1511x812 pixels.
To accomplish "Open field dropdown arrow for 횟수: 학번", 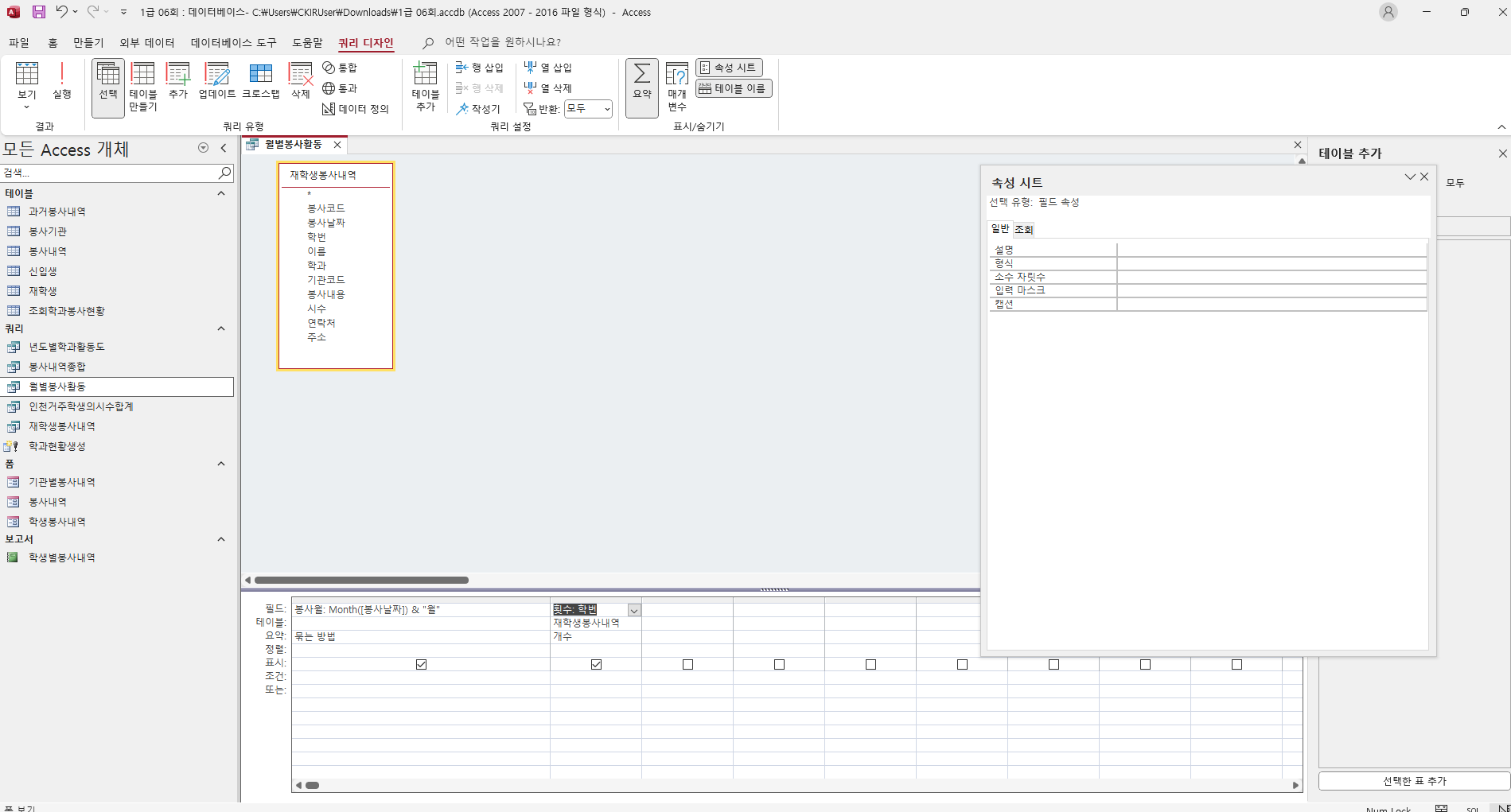I will pyautogui.click(x=634, y=610).
